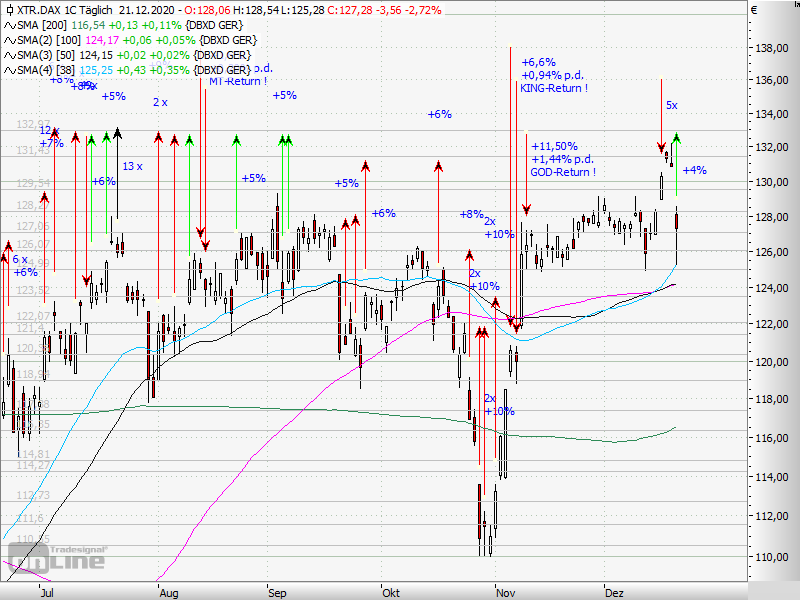
Task: Click the +11,50% annotation
Action: 555,146
